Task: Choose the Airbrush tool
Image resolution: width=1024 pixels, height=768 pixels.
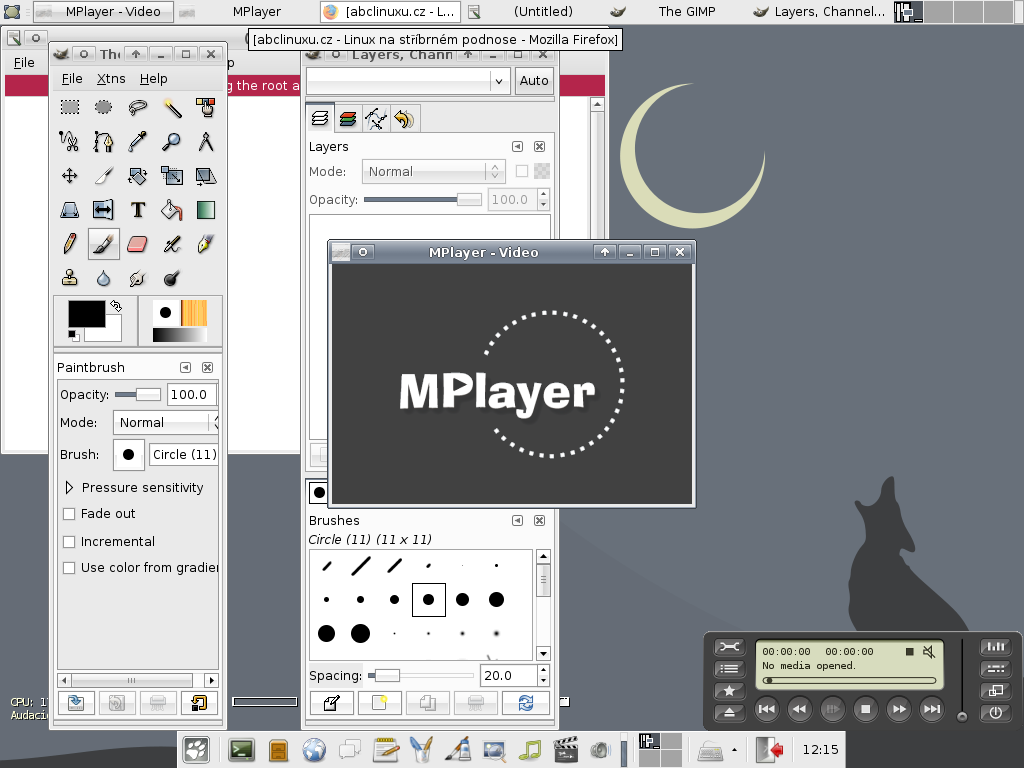Action: click(172, 244)
